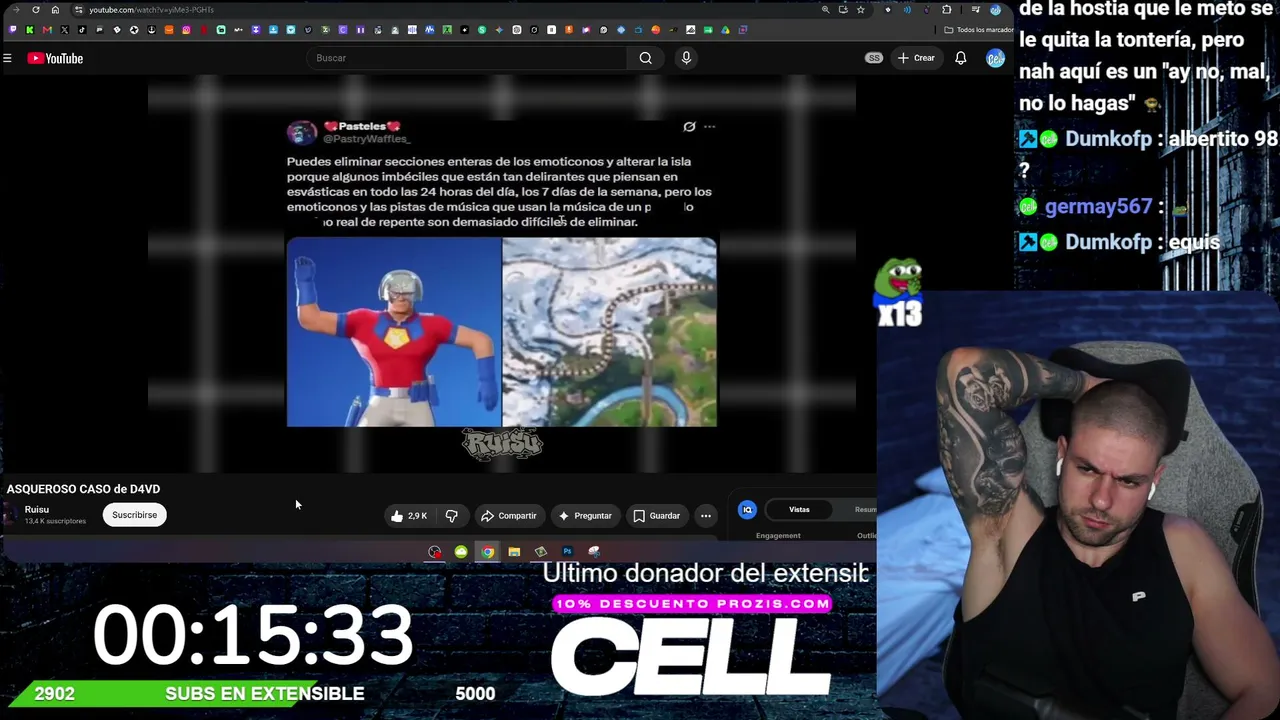This screenshot has height=720, width=1280.
Task: Reload the page in Chrome
Action: pos(36,10)
